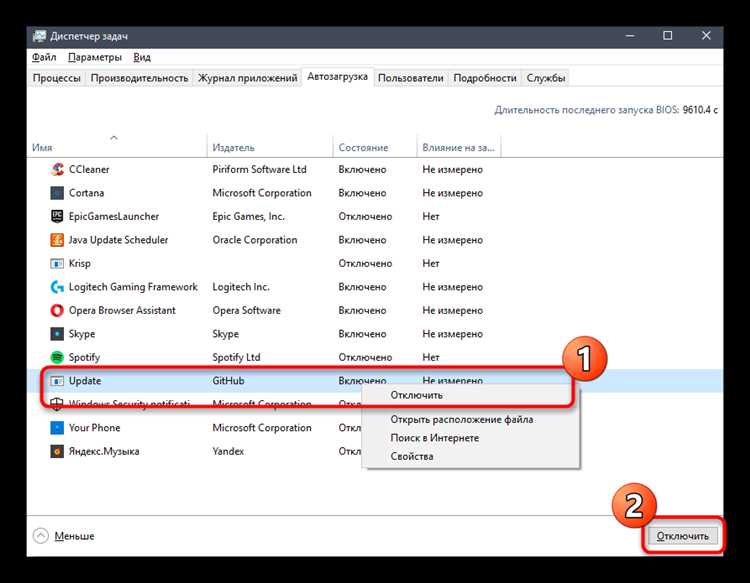Image resolution: width=750 pixels, height=583 pixels.
Task: Select the Krisp icon
Action: pyautogui.click(x=57, y=263)
